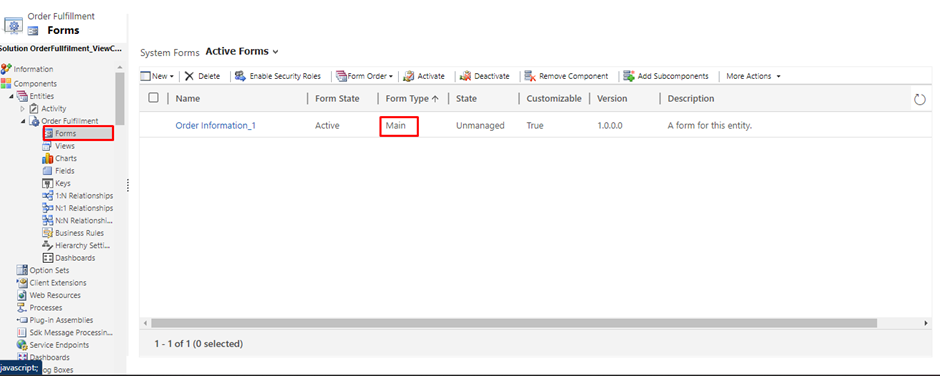Click the Service Endpoints icon
Image resolution: width=940 pixels, height=376 pixels.
pos(22,345)
